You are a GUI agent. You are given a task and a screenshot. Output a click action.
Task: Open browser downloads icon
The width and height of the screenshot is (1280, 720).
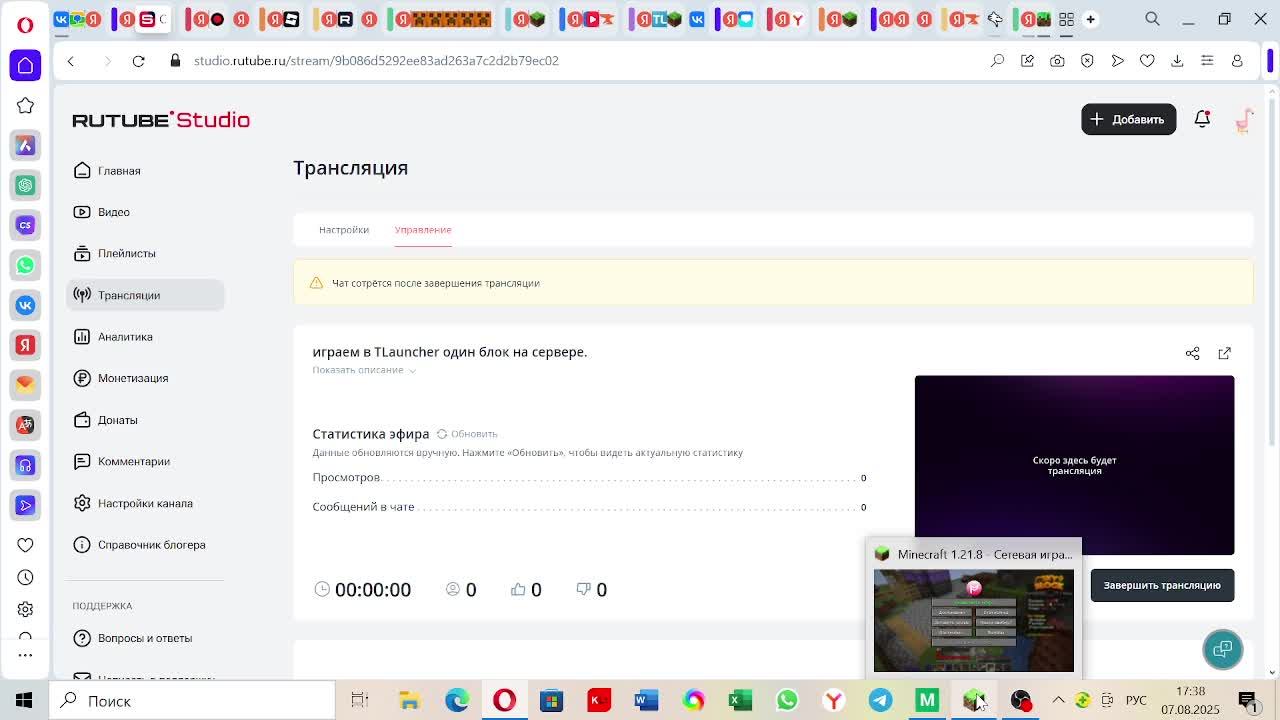pyautogui.click(x=1177, y=61)
